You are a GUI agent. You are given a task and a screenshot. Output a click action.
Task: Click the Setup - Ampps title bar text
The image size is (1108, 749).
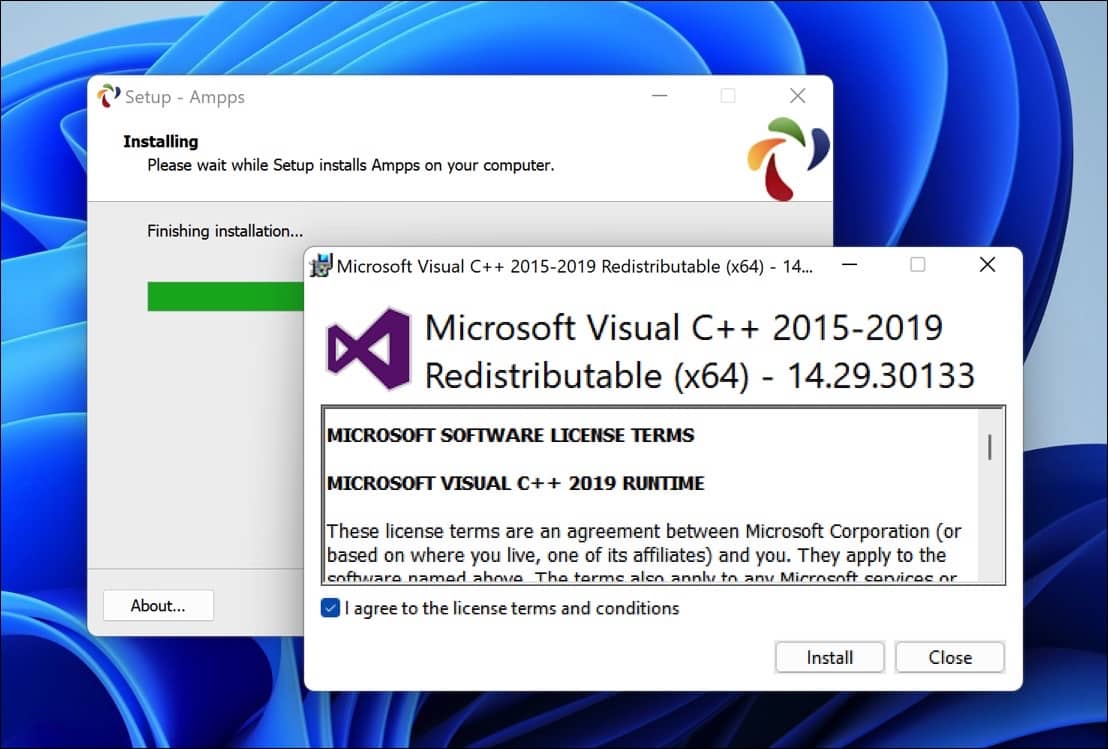185,96
